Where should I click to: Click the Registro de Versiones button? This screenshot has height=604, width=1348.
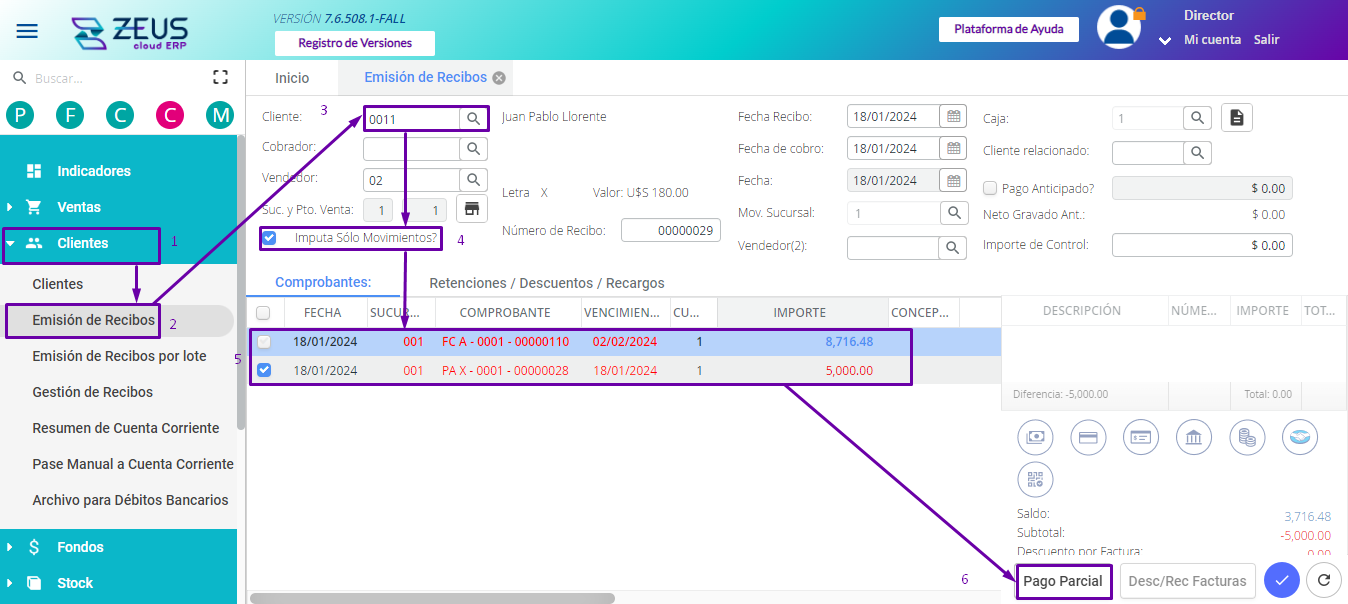coord(355,43)
